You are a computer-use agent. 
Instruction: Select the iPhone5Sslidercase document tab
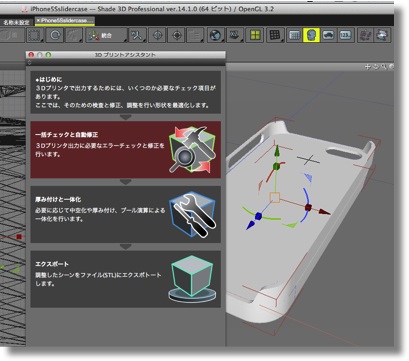[x=66, y=21]
